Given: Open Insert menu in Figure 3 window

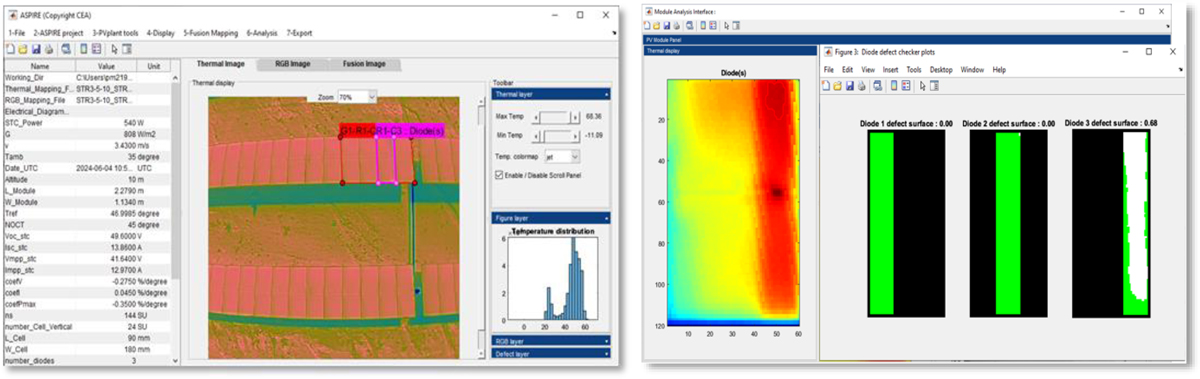Looking at the screenshot, I should [x=890, y=70].
